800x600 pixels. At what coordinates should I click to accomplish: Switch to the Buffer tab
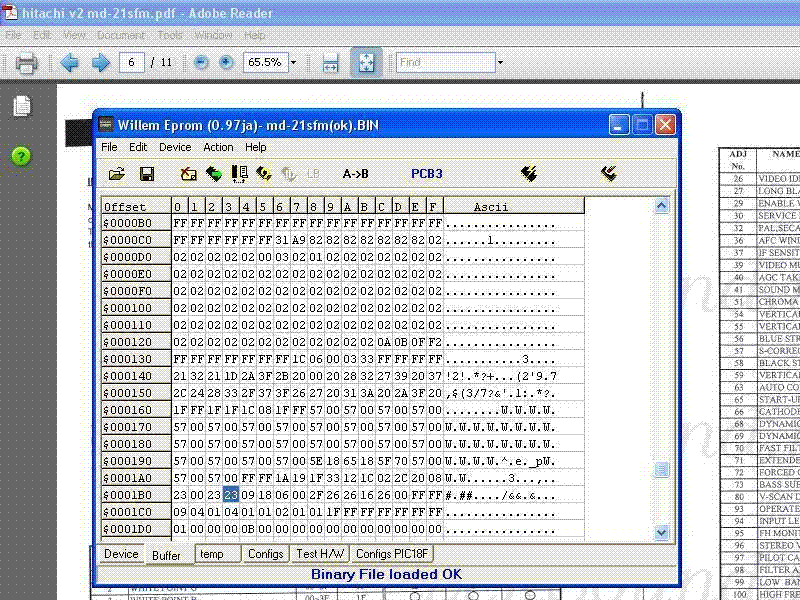tap(166, 555)
